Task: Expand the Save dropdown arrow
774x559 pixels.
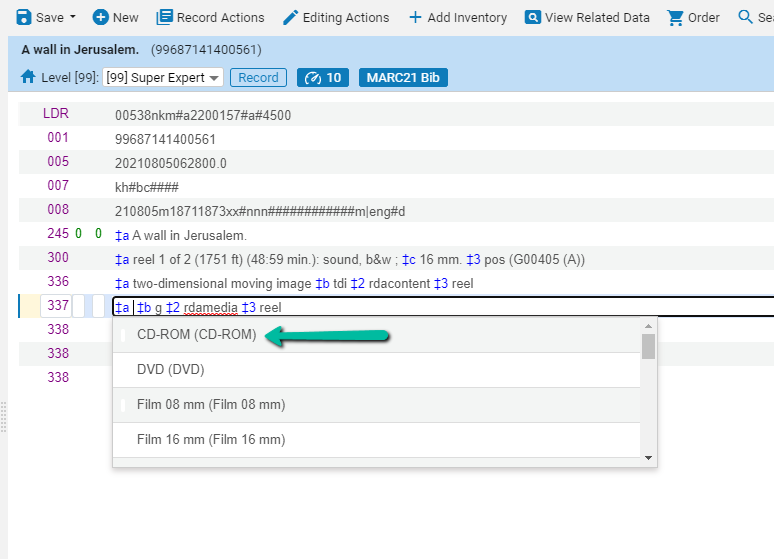Action: click(x=73, y=17)
